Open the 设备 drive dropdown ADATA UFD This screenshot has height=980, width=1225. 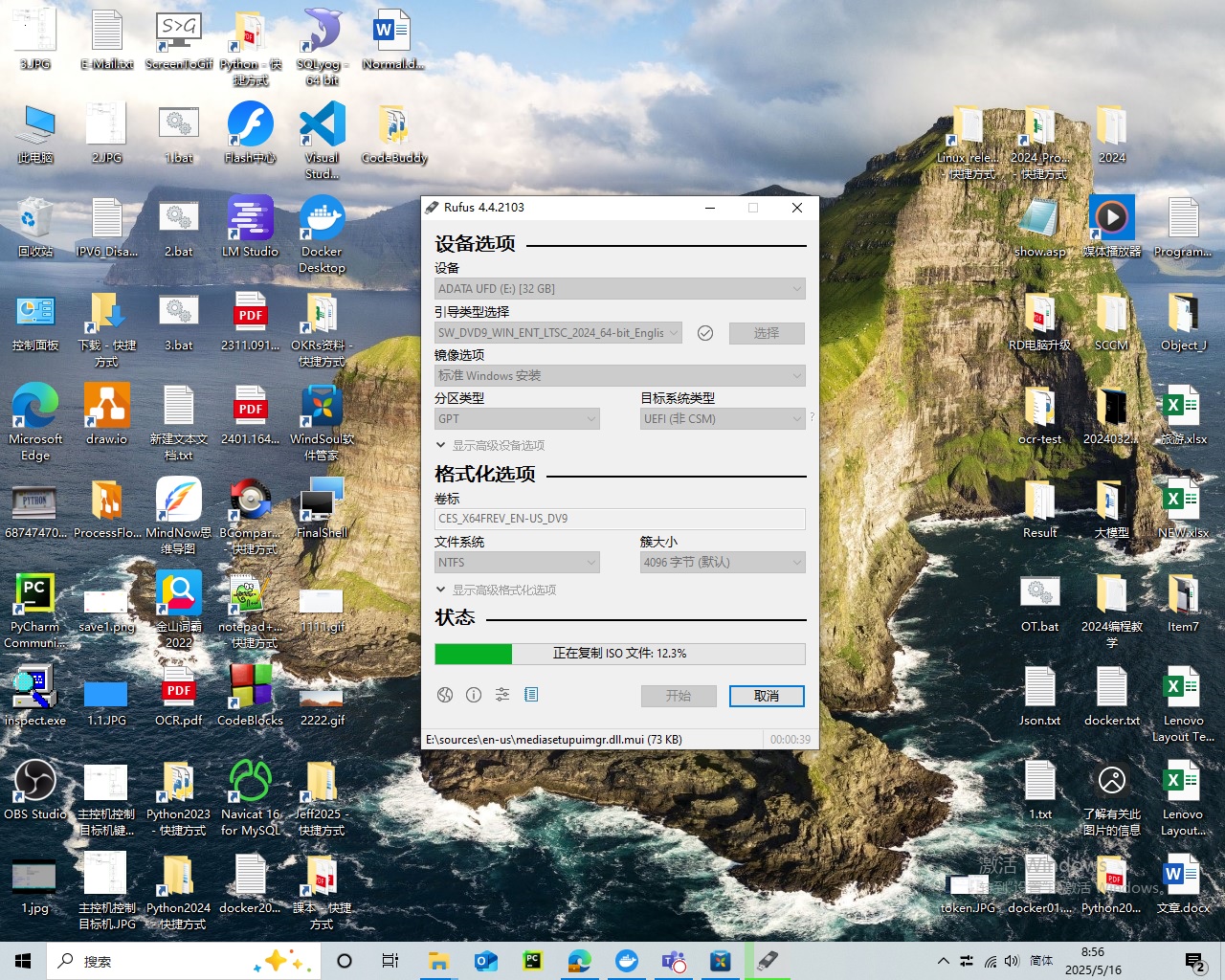[x=620, y=288]
